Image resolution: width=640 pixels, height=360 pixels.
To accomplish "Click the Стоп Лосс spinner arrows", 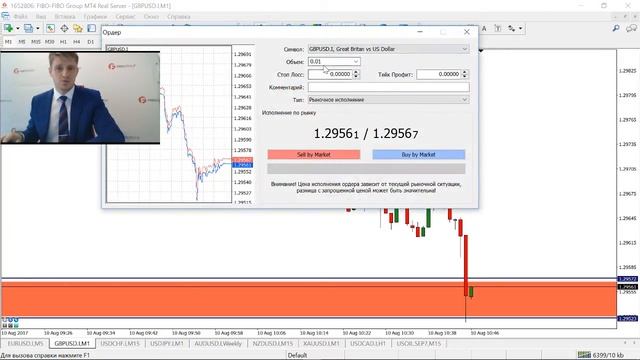I will 356,74.
